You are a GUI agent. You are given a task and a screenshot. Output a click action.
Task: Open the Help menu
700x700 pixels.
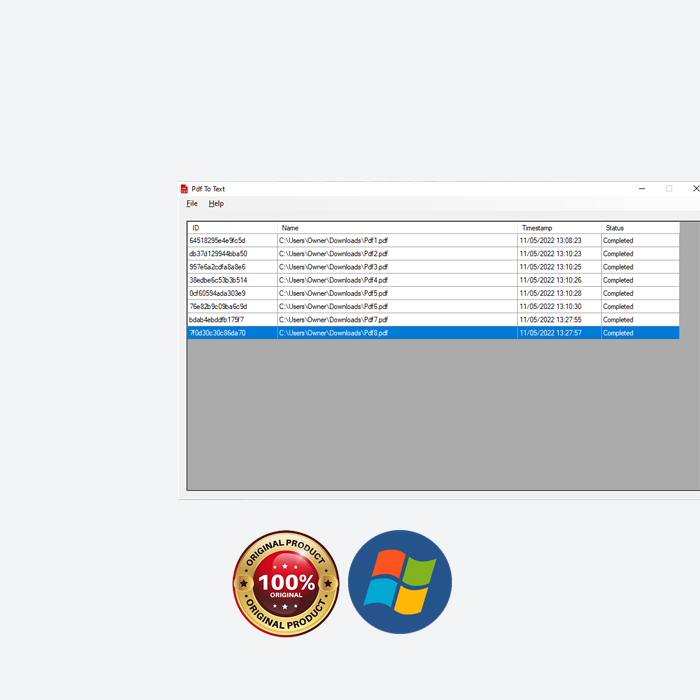pyautogui.click(x=216, y=204)
